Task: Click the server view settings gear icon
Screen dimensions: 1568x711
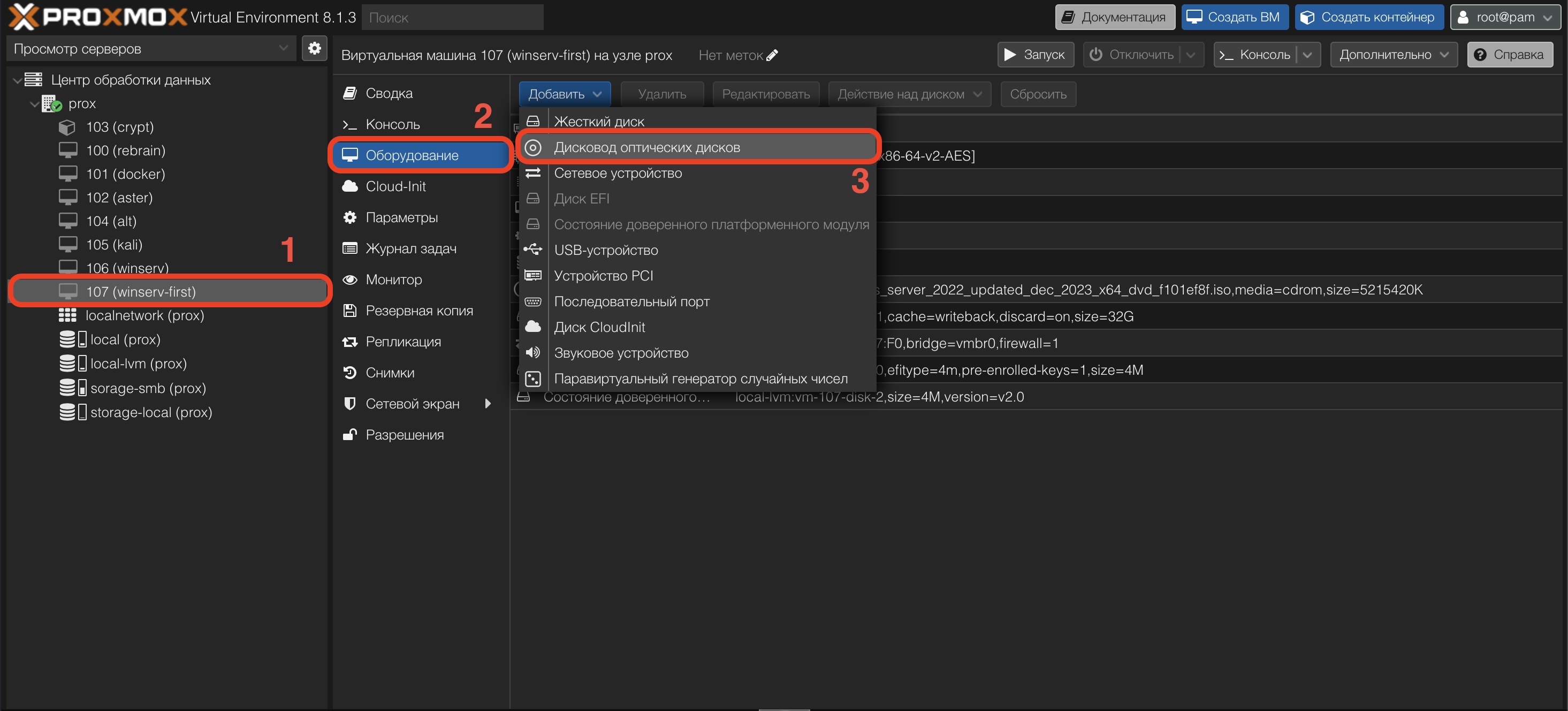Action: coord(314,48)
